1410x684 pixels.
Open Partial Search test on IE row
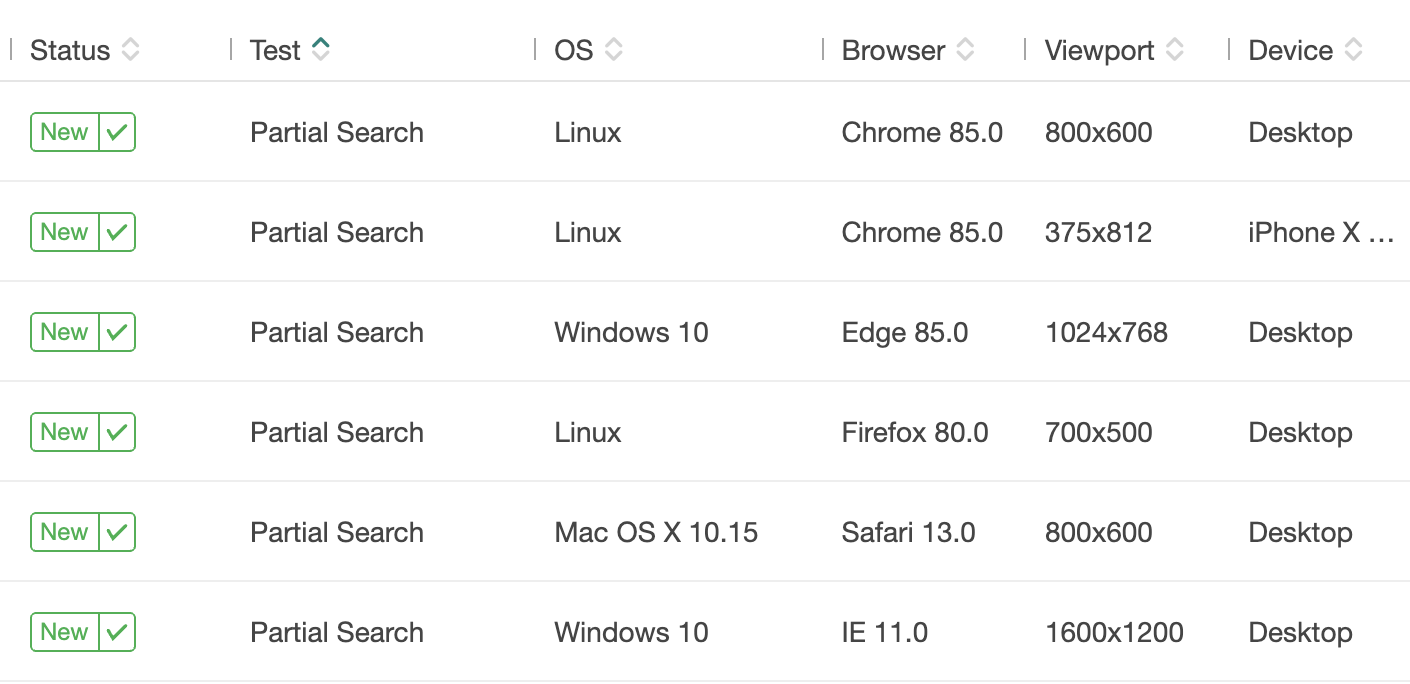click(337, 632)
